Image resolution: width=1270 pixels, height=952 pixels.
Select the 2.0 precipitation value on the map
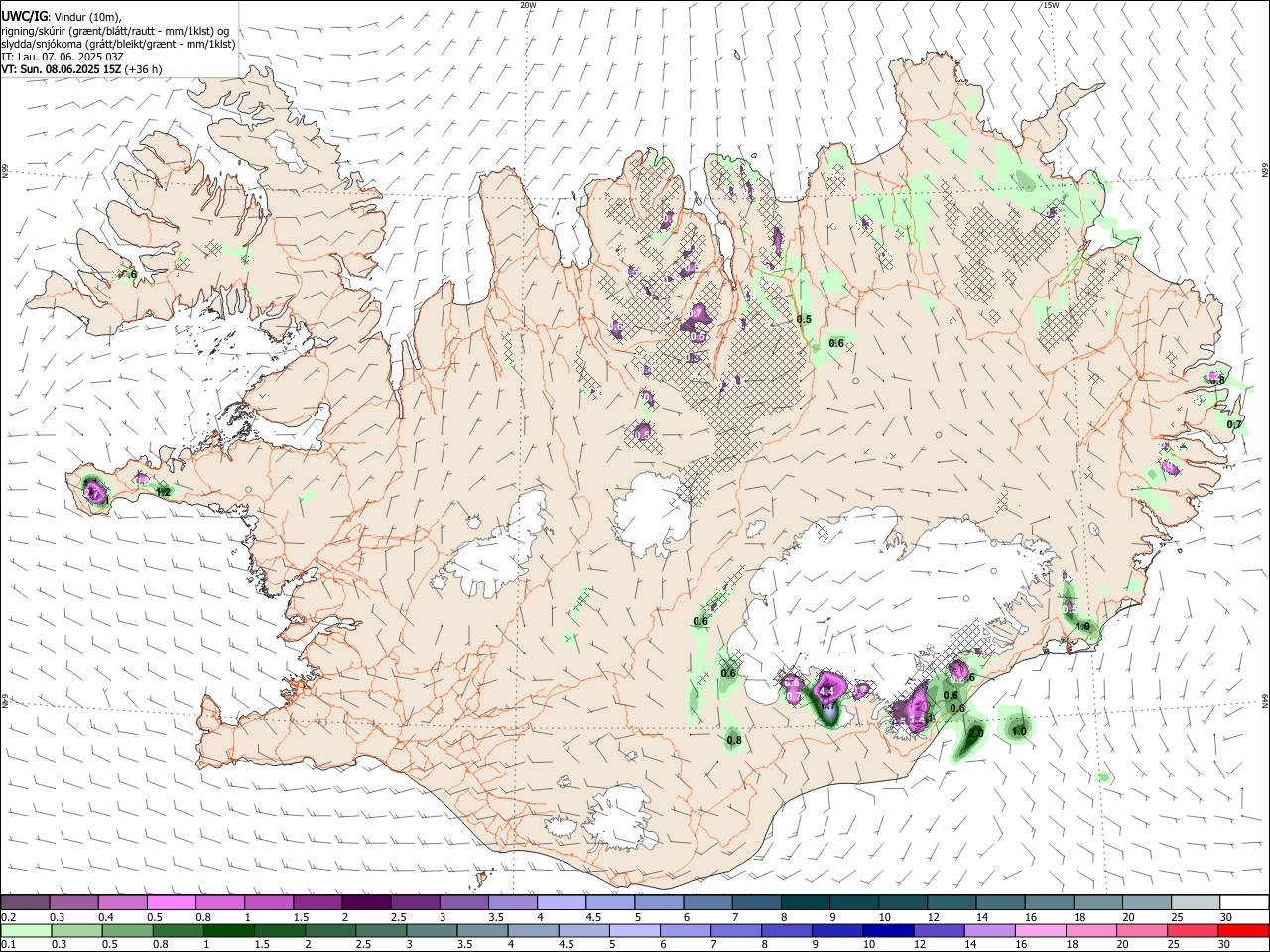click(x=976, y=733)
